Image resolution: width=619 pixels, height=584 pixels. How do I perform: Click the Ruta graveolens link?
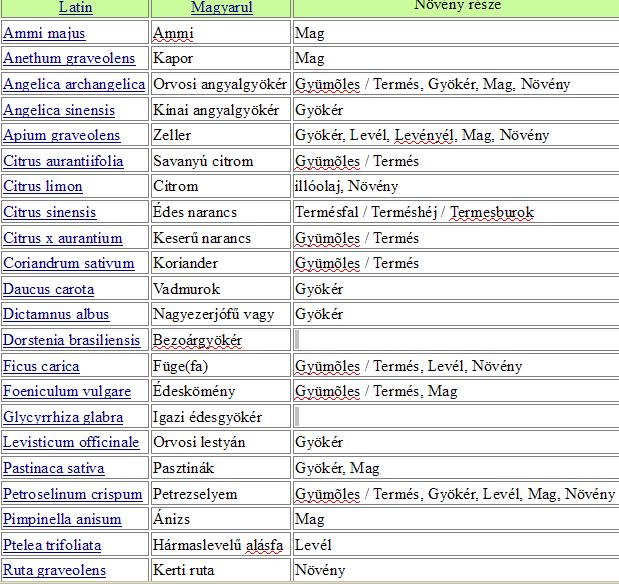[x=54, y=570]
